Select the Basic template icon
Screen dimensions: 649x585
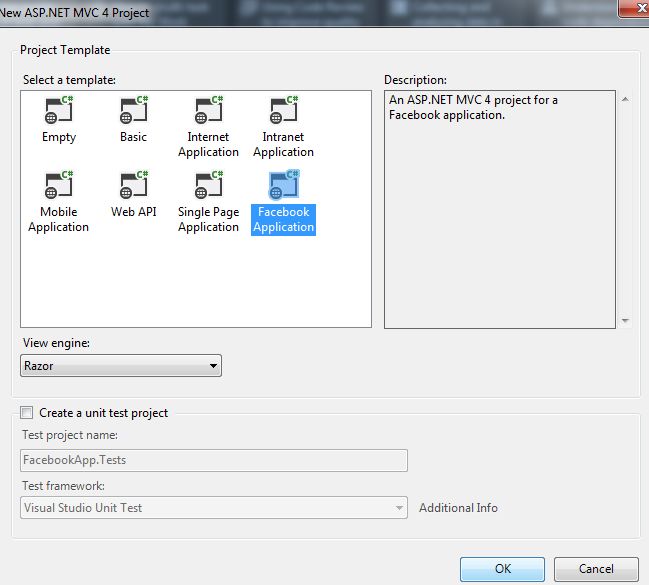click(x=134, y=110)
